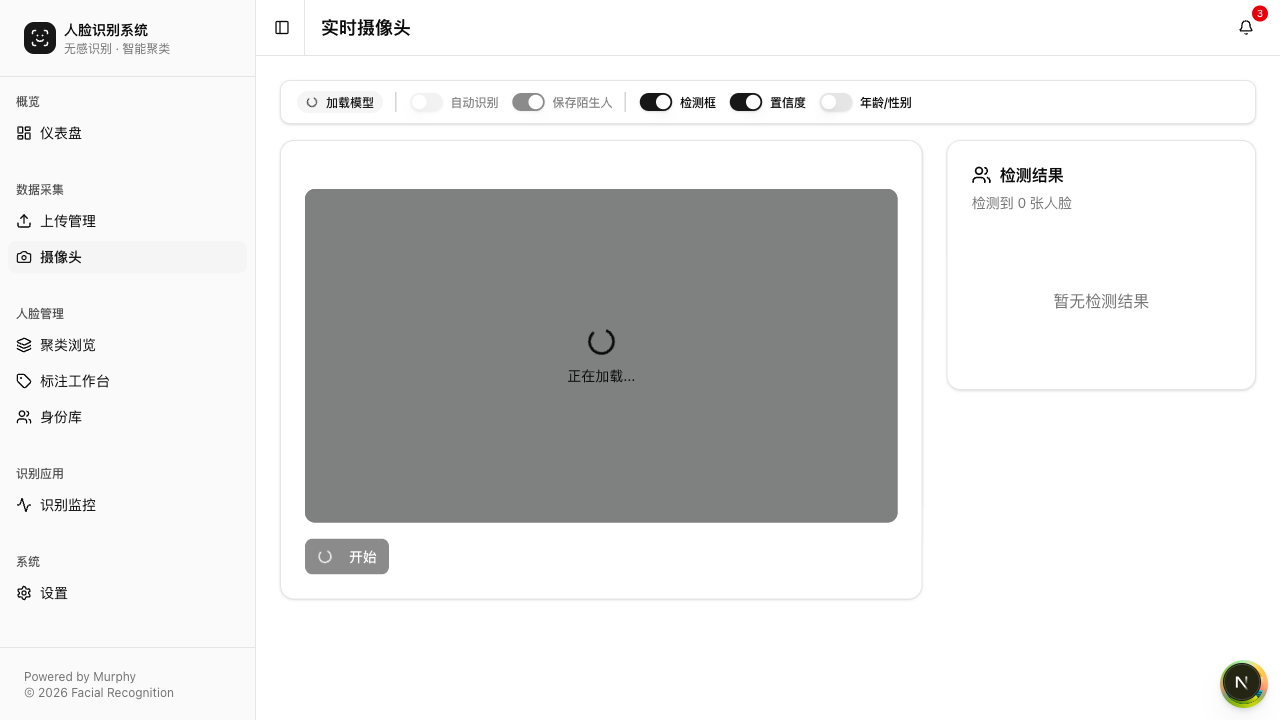Viewport: 1280px width, 720px height.
Task: Click the tag icon beside 标注工作台
Action: coord(24,381)
